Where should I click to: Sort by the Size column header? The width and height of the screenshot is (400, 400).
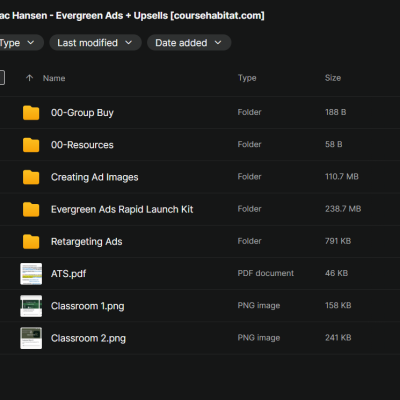(333, 78)
